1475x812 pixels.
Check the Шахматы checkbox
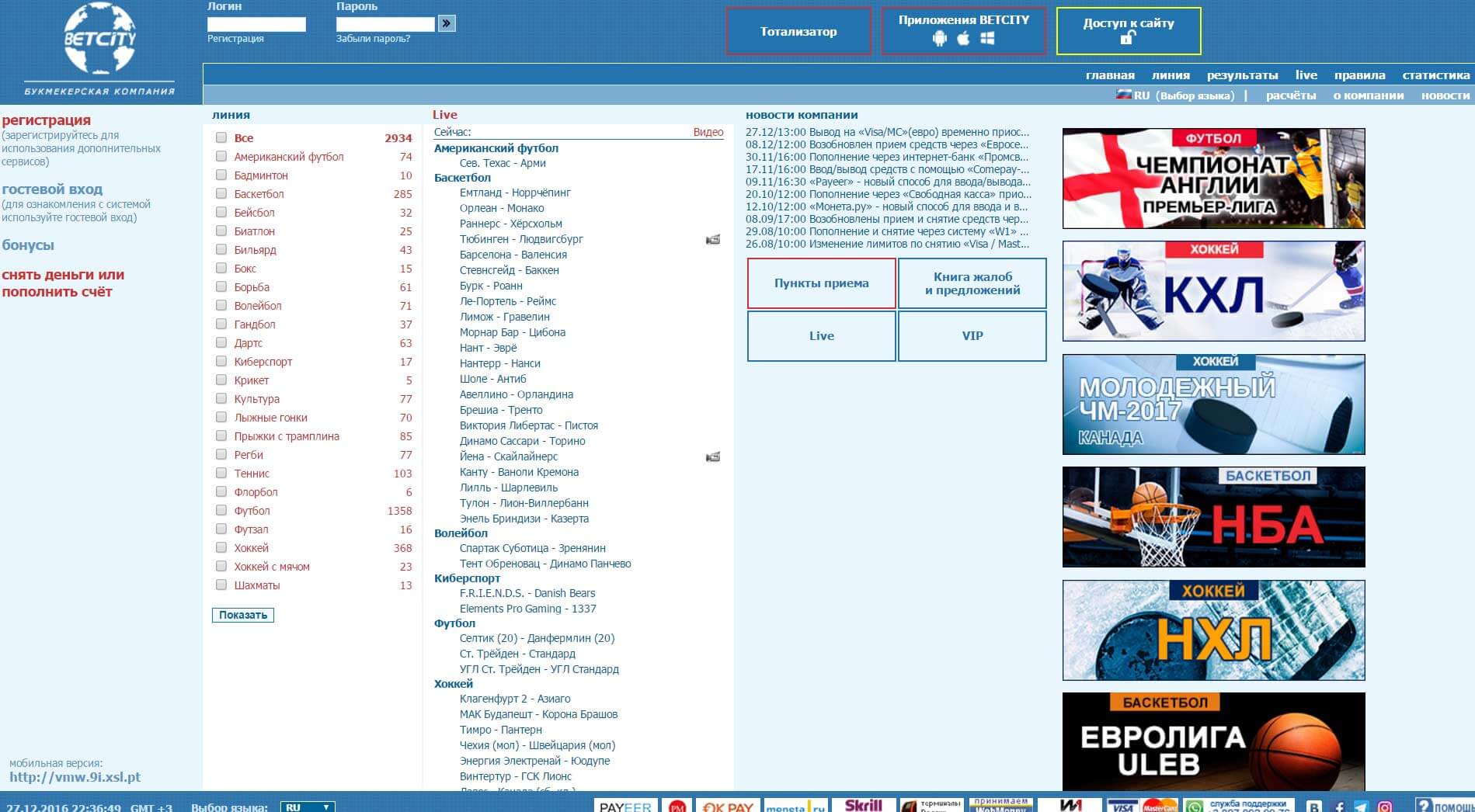click(x=221, y=585)
